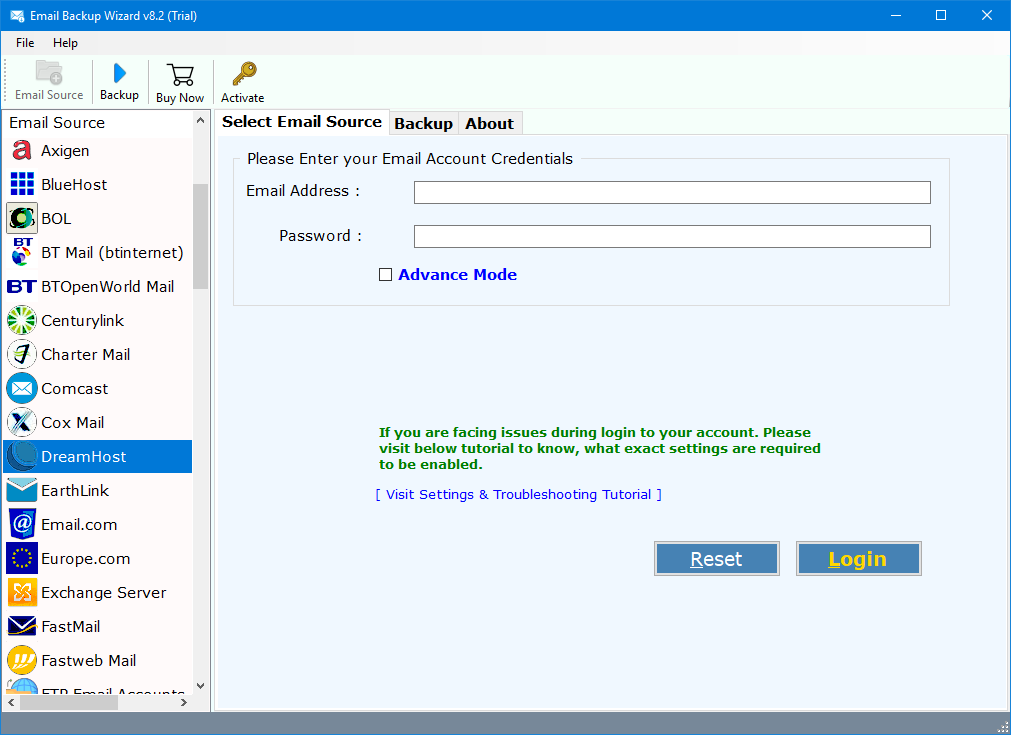
Task: Click the horizontal scroll left arrow
Action: (12, 702)
